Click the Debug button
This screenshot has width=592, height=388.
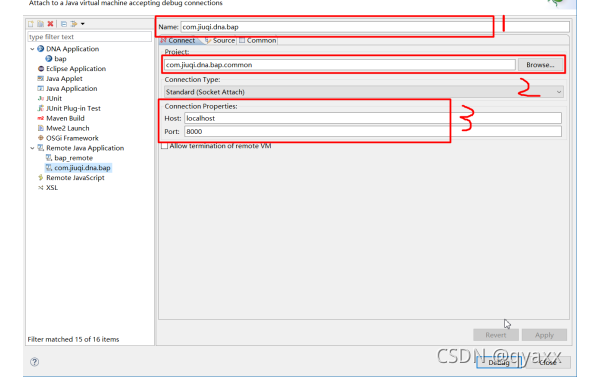pyautogui.click(x=499, y=362)
